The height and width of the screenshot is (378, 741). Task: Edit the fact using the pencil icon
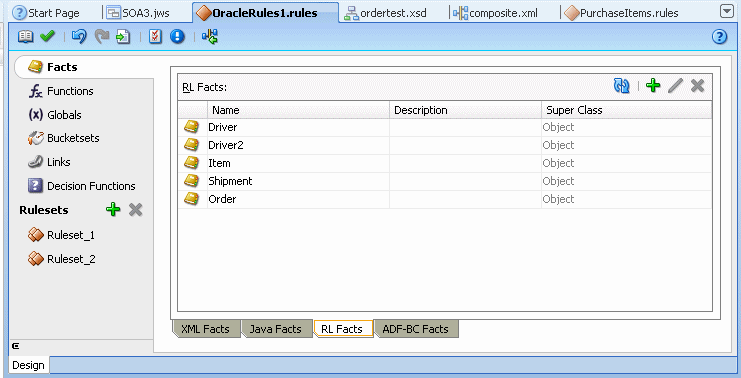[675, 86]
